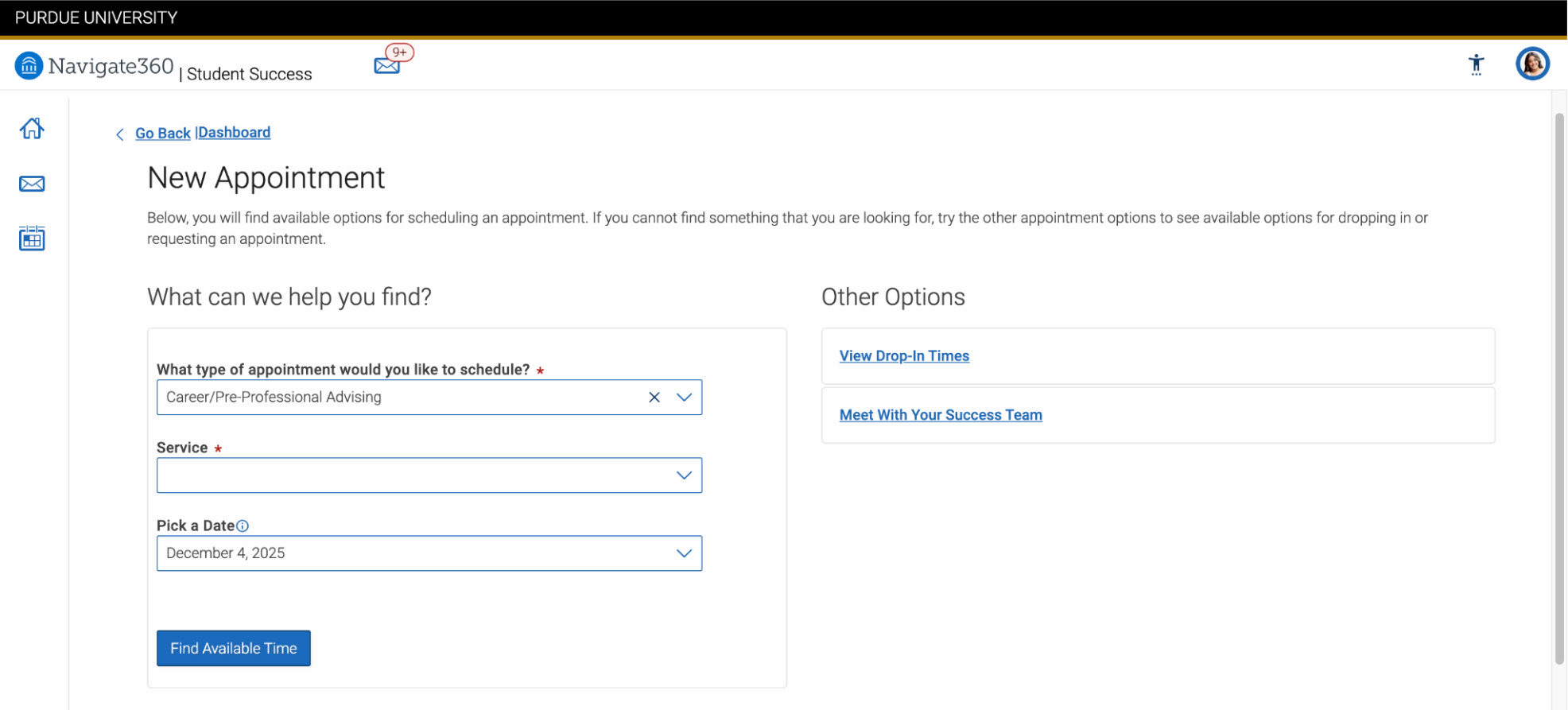The height and width of the screenshot is (710, 1568).
Task: Open the Pick a Date dropdown
Action: coord(429,553)
